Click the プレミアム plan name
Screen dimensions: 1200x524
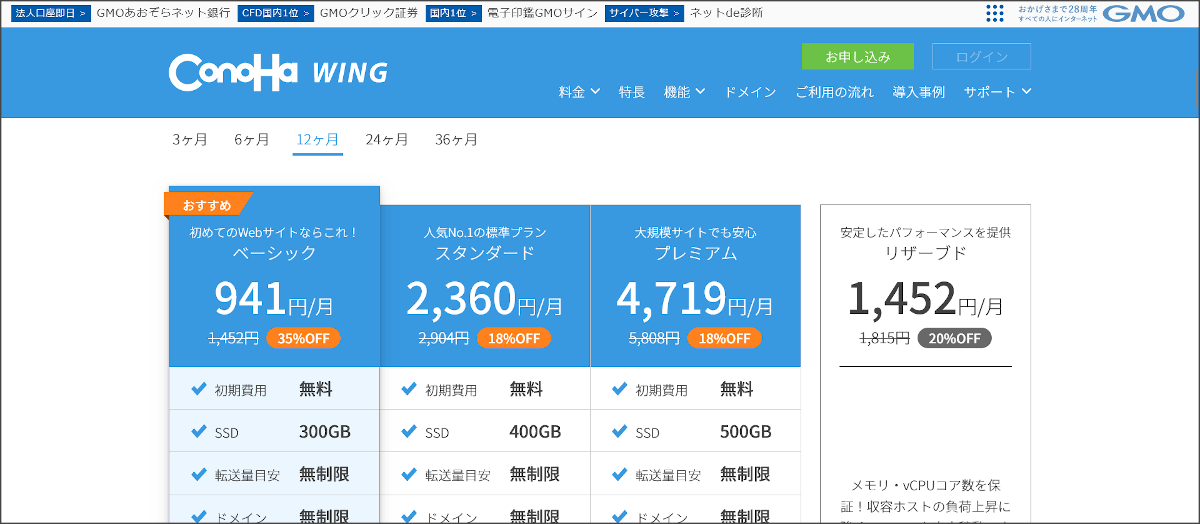(x=696, y=253)
